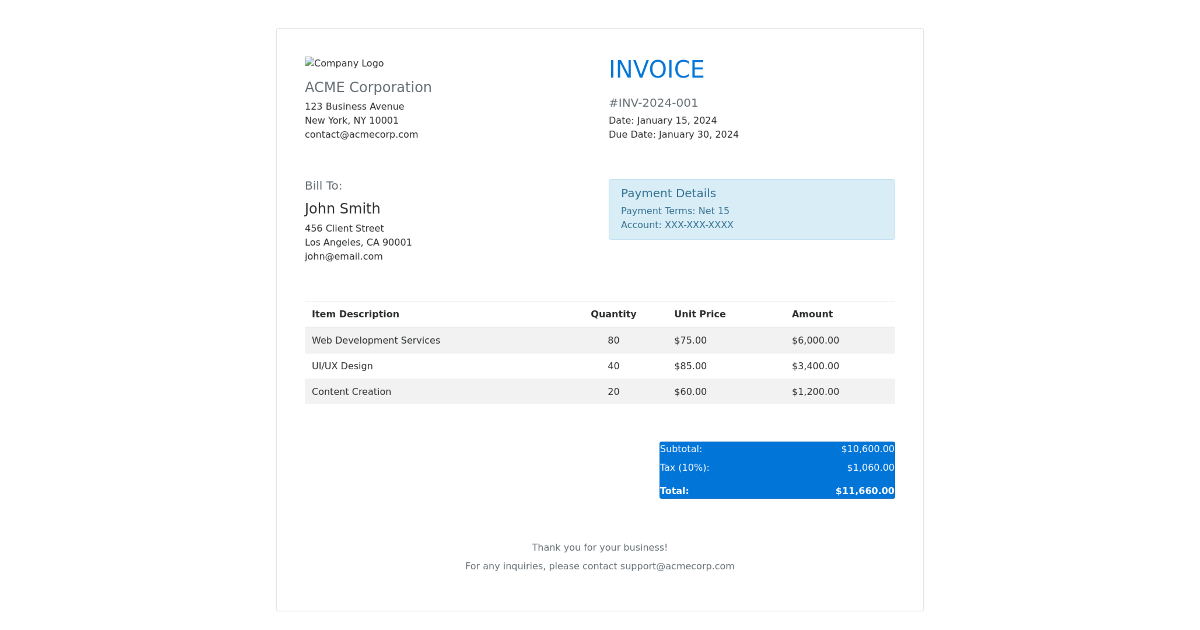The image size is (1200, 630).
Task: Select the INVOICE heading
Action: pos(656,69)
